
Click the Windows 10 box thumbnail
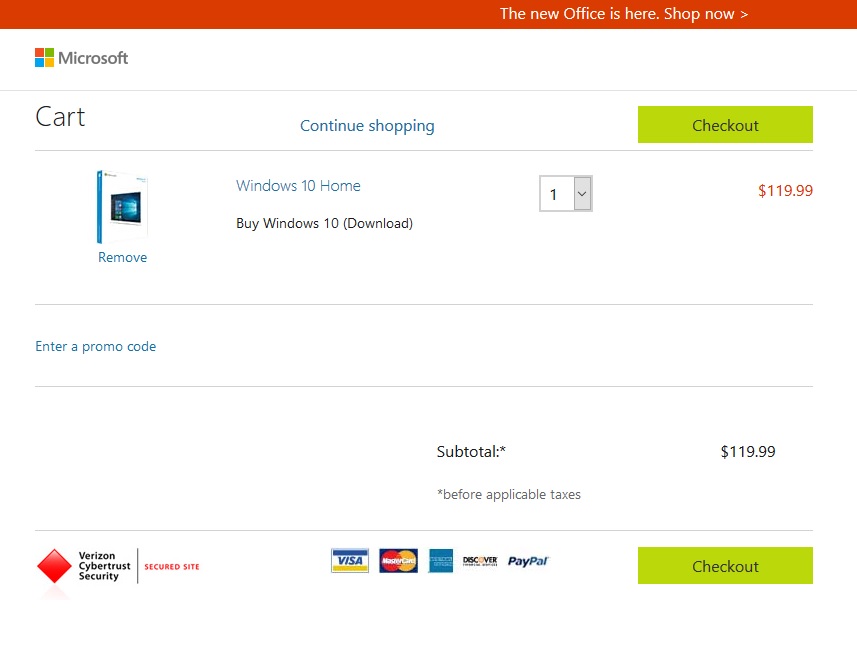pos(122,207)
